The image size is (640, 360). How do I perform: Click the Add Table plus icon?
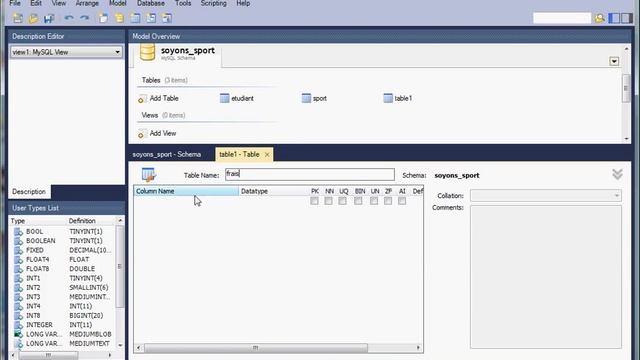tap(142, 98)
